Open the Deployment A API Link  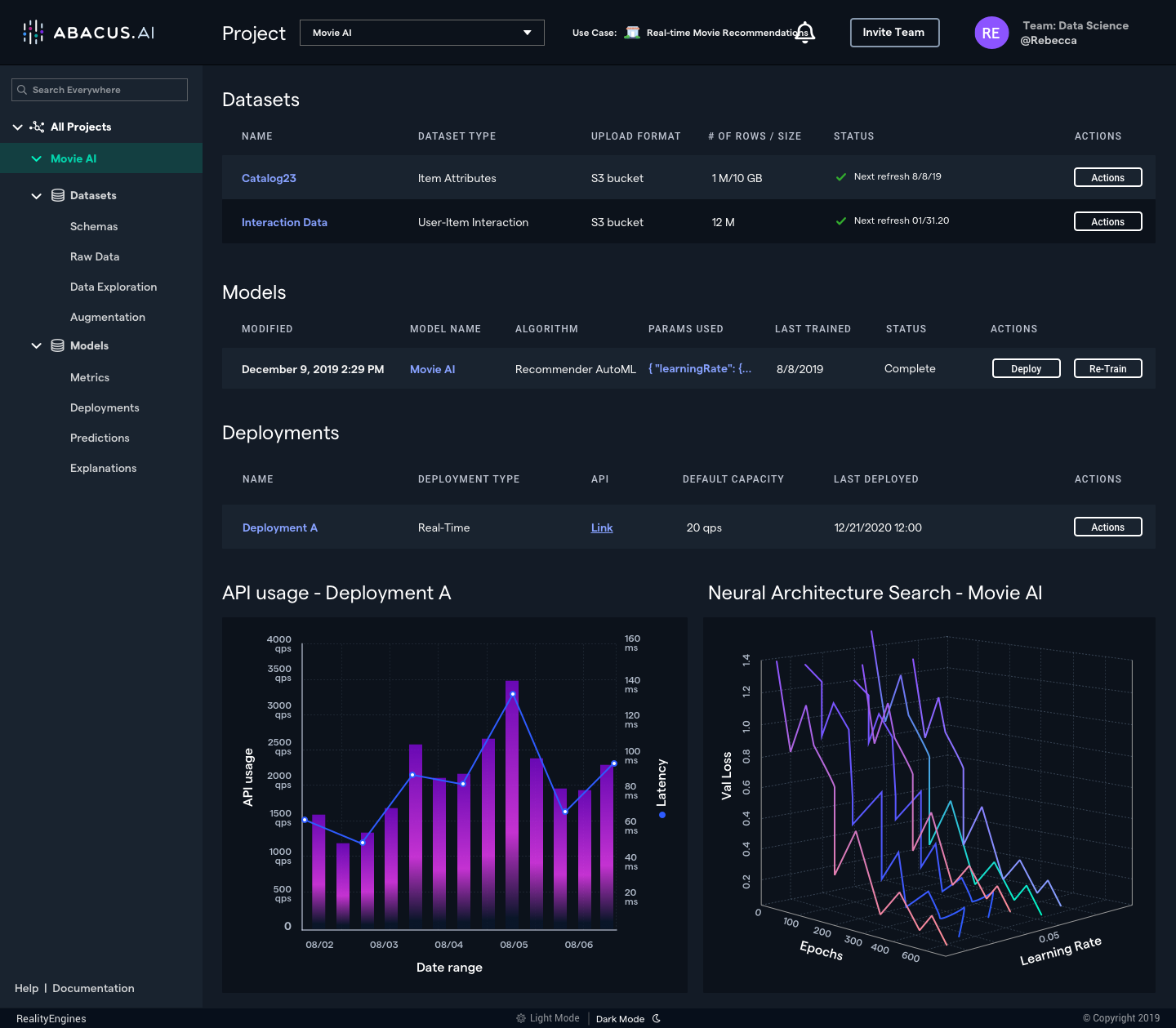[602, 527]
